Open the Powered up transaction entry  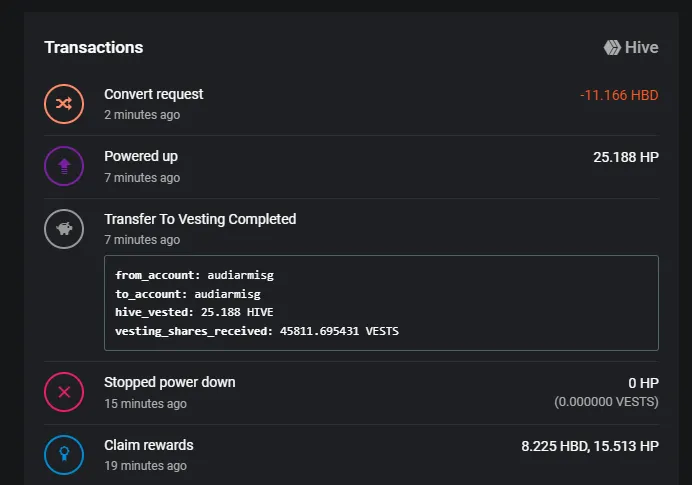(141, 156)
